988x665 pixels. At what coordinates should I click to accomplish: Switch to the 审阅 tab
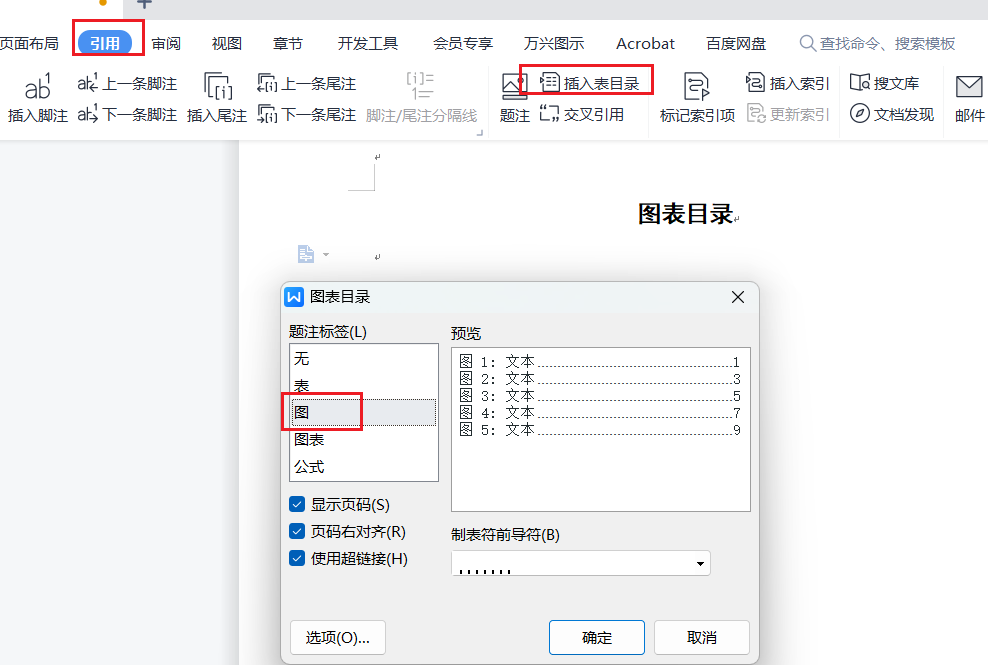pos(166,44)
